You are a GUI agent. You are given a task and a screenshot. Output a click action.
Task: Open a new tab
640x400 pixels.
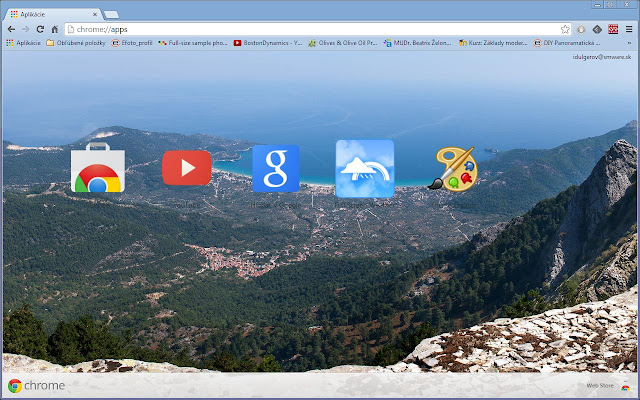coord(111,15)
